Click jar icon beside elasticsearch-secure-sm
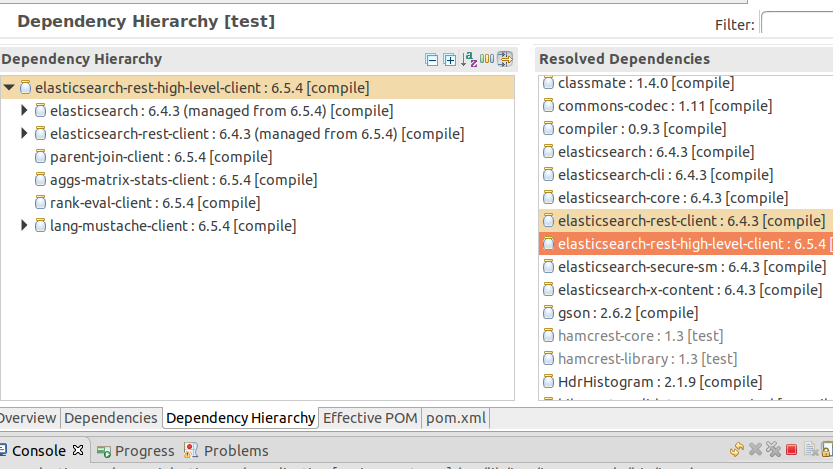Screen dimensions: 833x469 click(549, 267)
